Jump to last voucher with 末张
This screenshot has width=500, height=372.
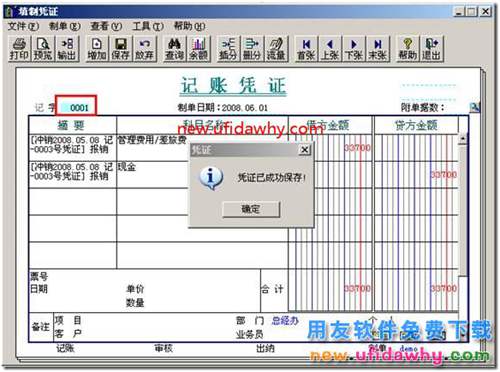[378, 49]
